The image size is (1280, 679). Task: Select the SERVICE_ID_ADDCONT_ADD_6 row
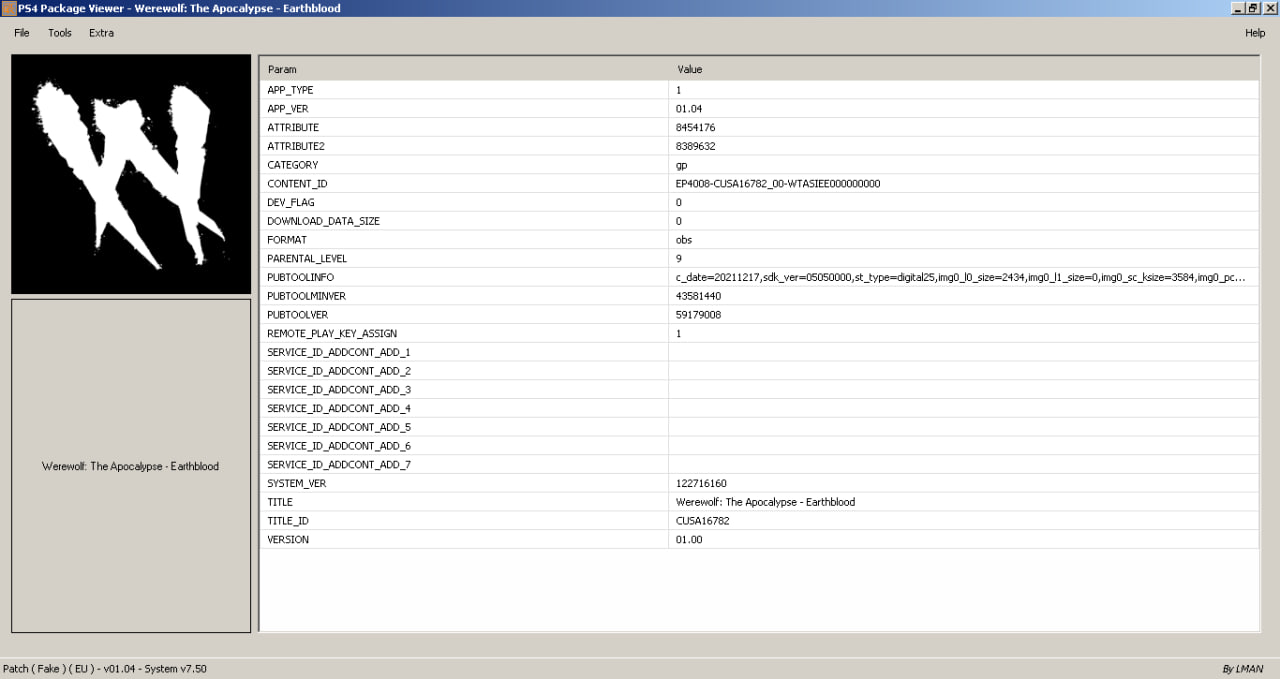[760, 446]
